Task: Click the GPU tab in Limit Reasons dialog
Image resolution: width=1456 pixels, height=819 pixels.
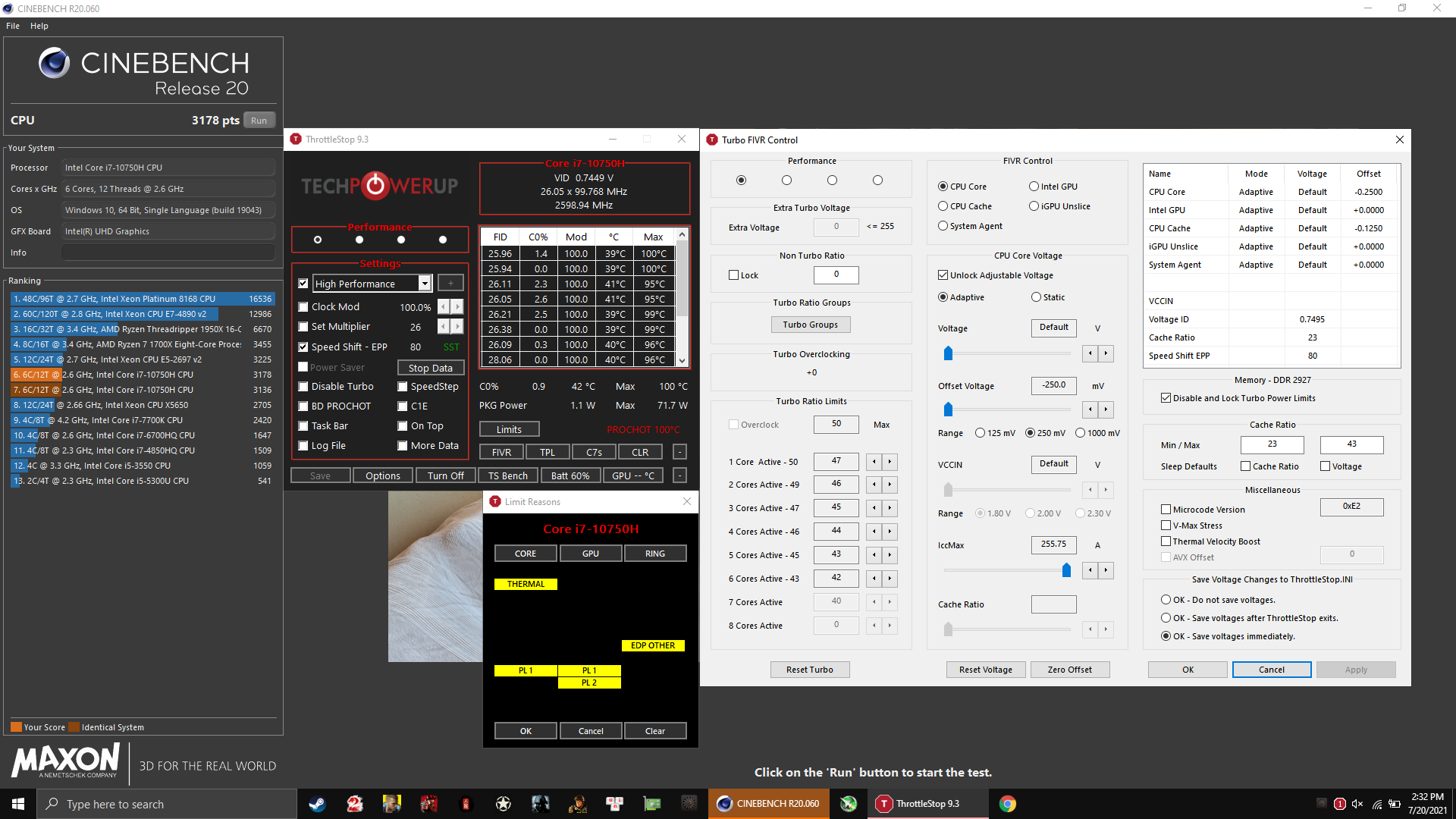Action: coord(590,553)
